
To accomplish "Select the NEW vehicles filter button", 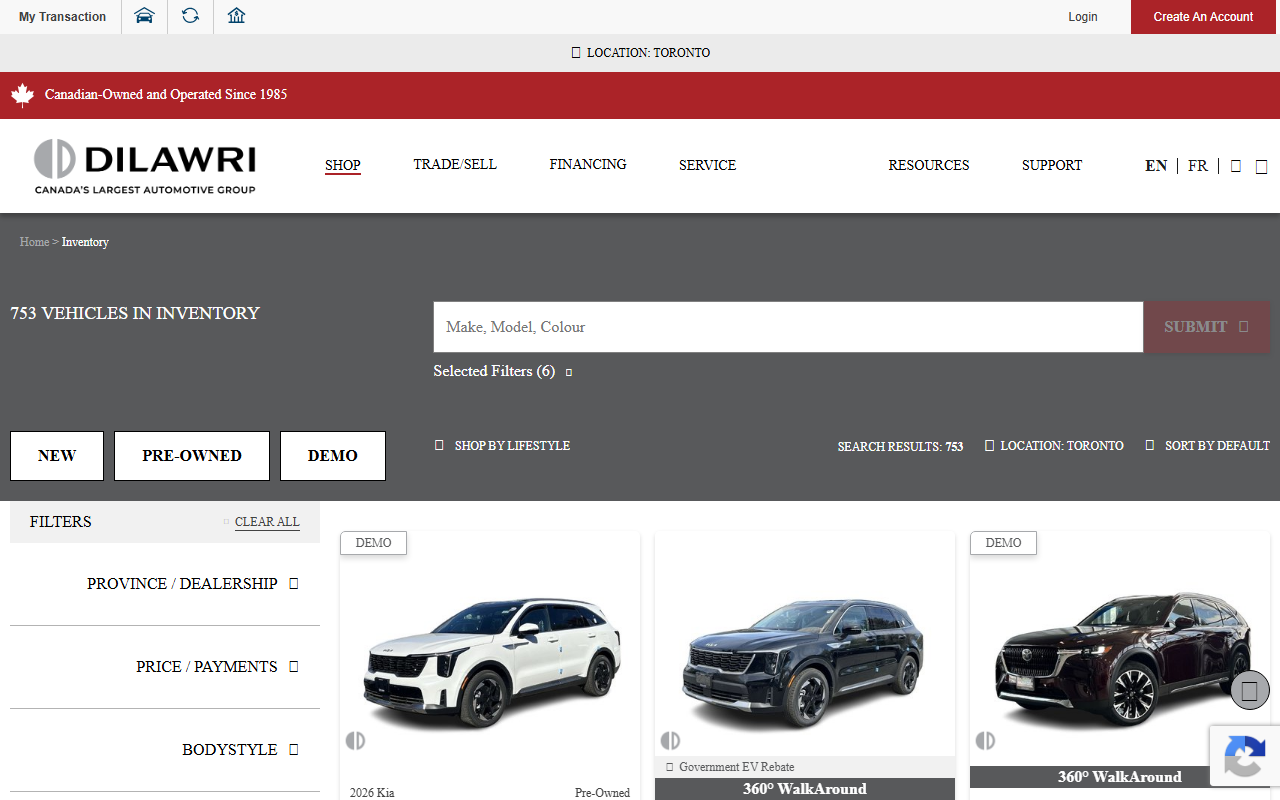I will pyautogui.click(x=57, y=456).
